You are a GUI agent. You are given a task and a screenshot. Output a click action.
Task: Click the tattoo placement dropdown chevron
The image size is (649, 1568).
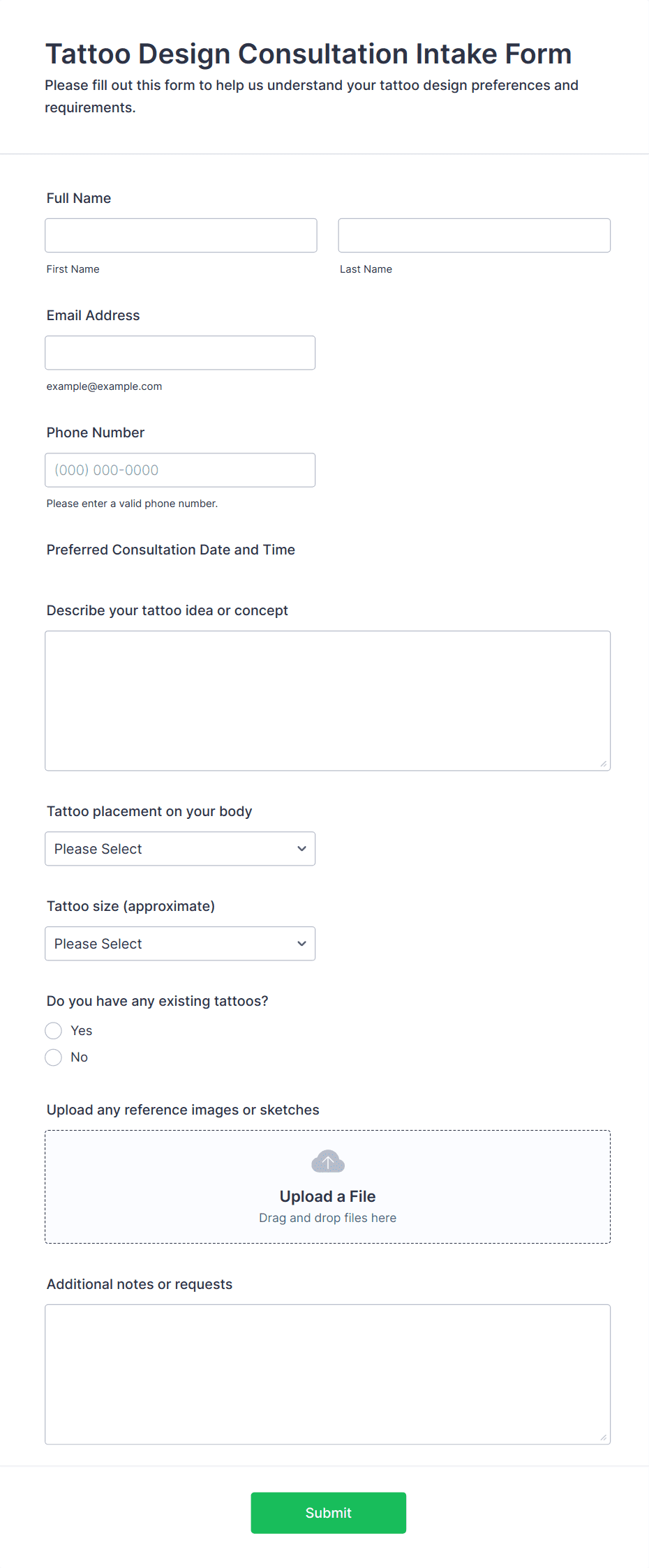pyautogui.click(x=301, y=849)
